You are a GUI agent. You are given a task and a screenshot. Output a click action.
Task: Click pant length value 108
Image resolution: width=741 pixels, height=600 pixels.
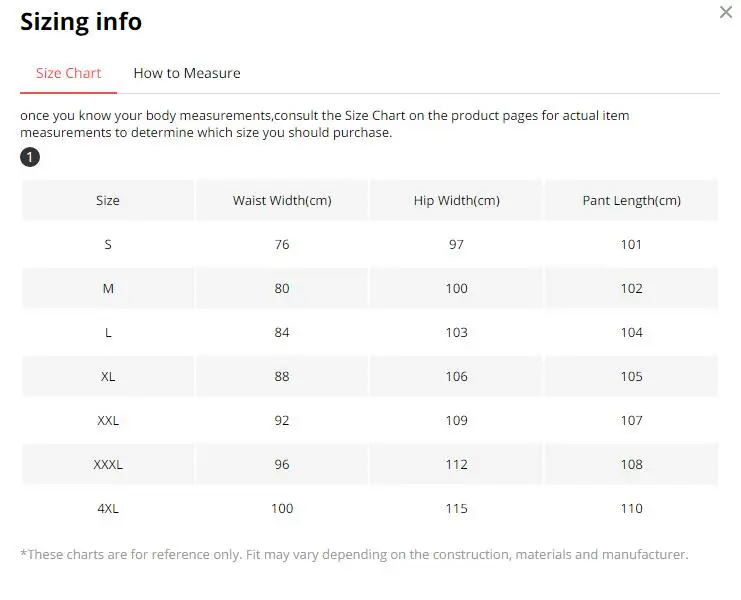click(x=631, y=464)
